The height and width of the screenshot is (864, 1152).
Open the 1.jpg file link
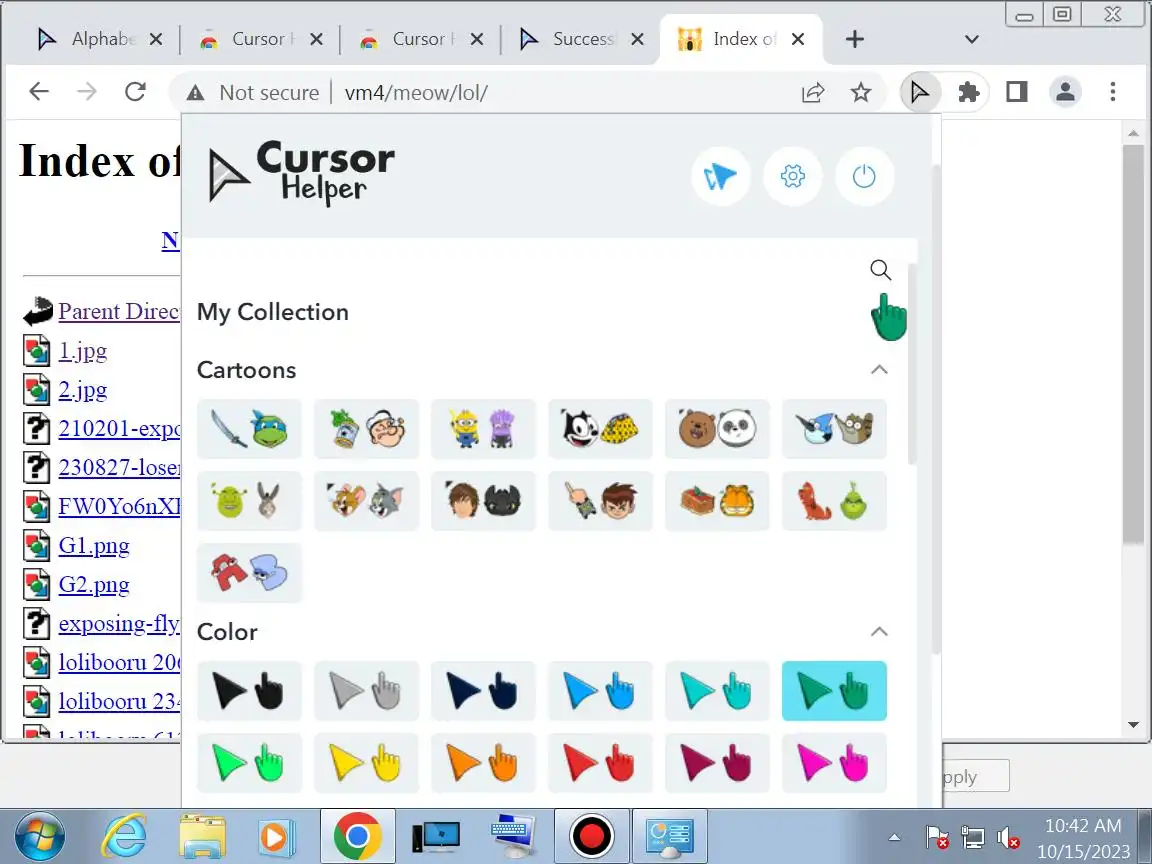pos(82,350)
